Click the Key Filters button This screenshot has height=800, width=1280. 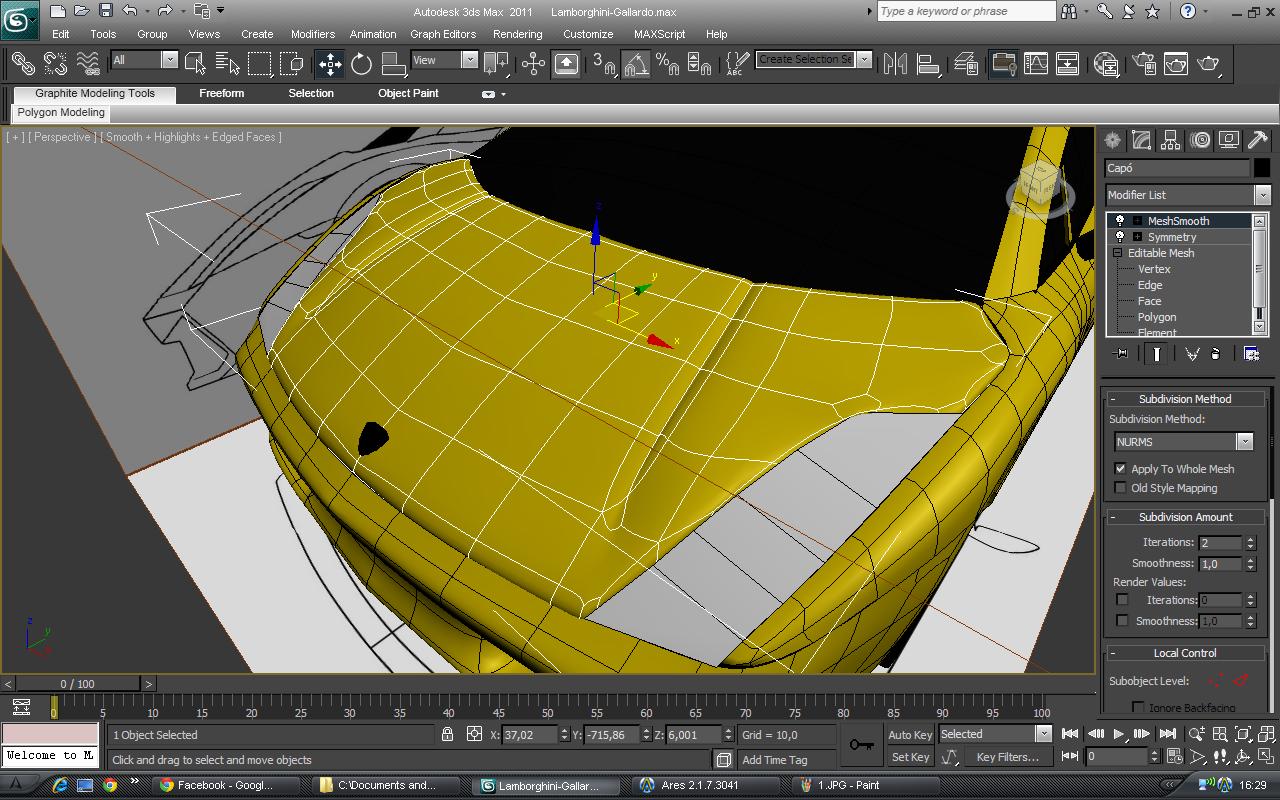click(1007, 757)
